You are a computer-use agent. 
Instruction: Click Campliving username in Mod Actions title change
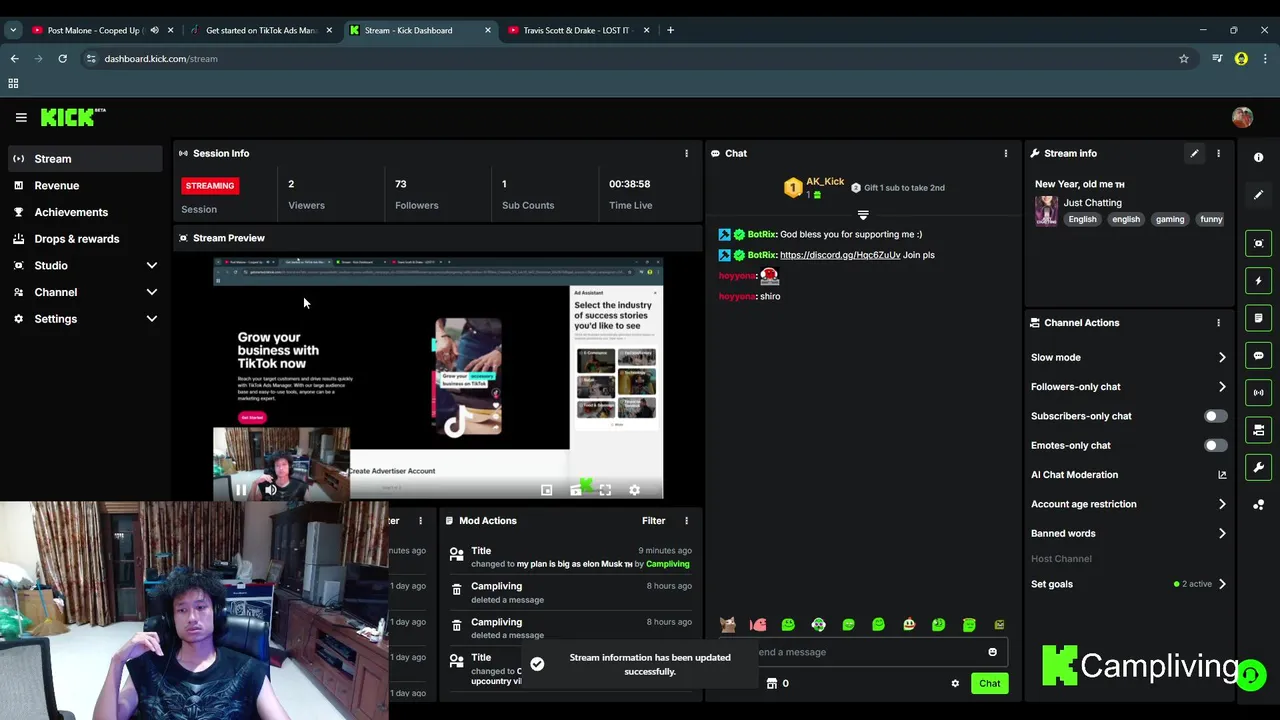coord(667,564)
